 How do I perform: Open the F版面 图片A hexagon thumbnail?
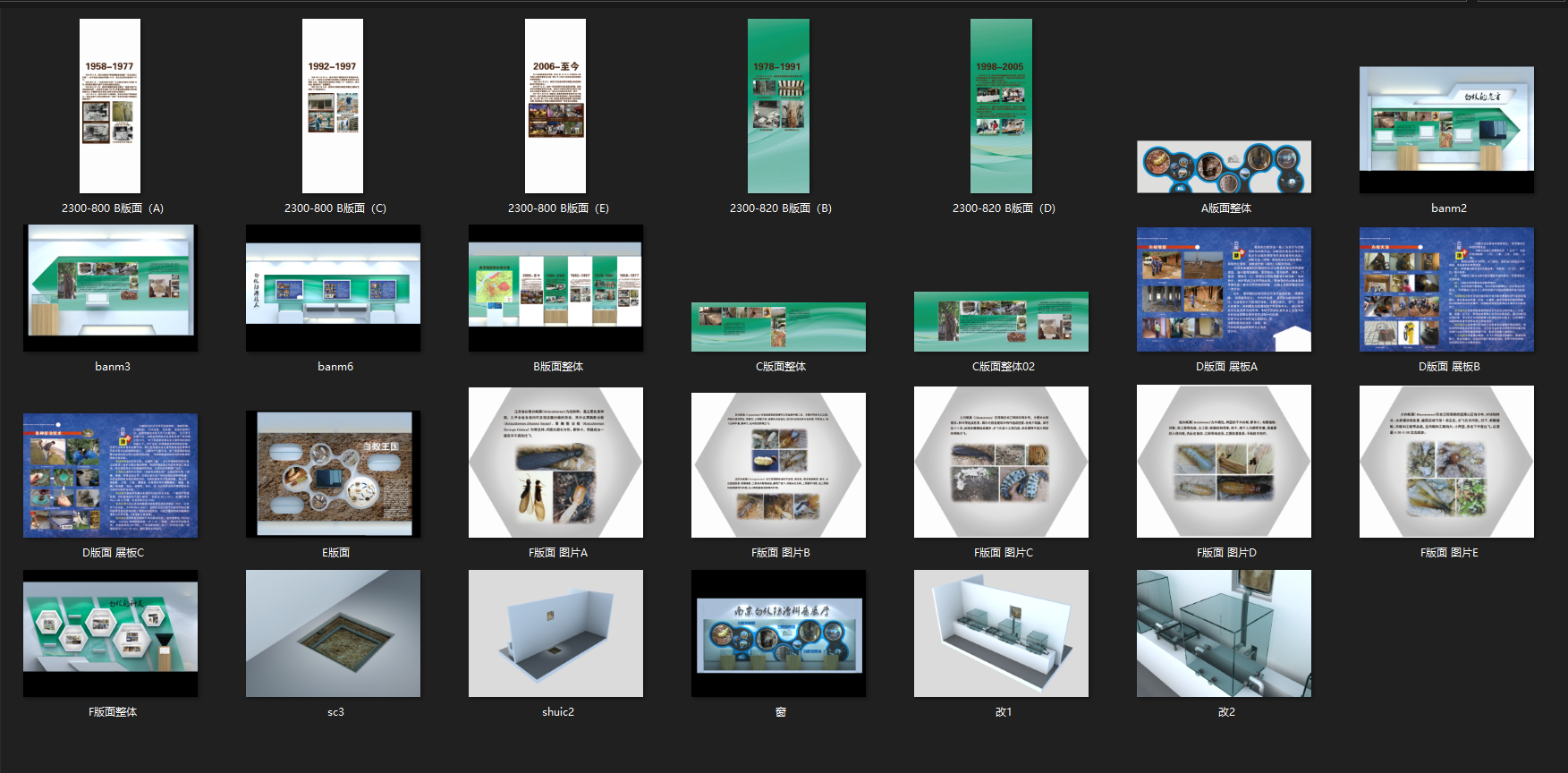pos(555,463)
